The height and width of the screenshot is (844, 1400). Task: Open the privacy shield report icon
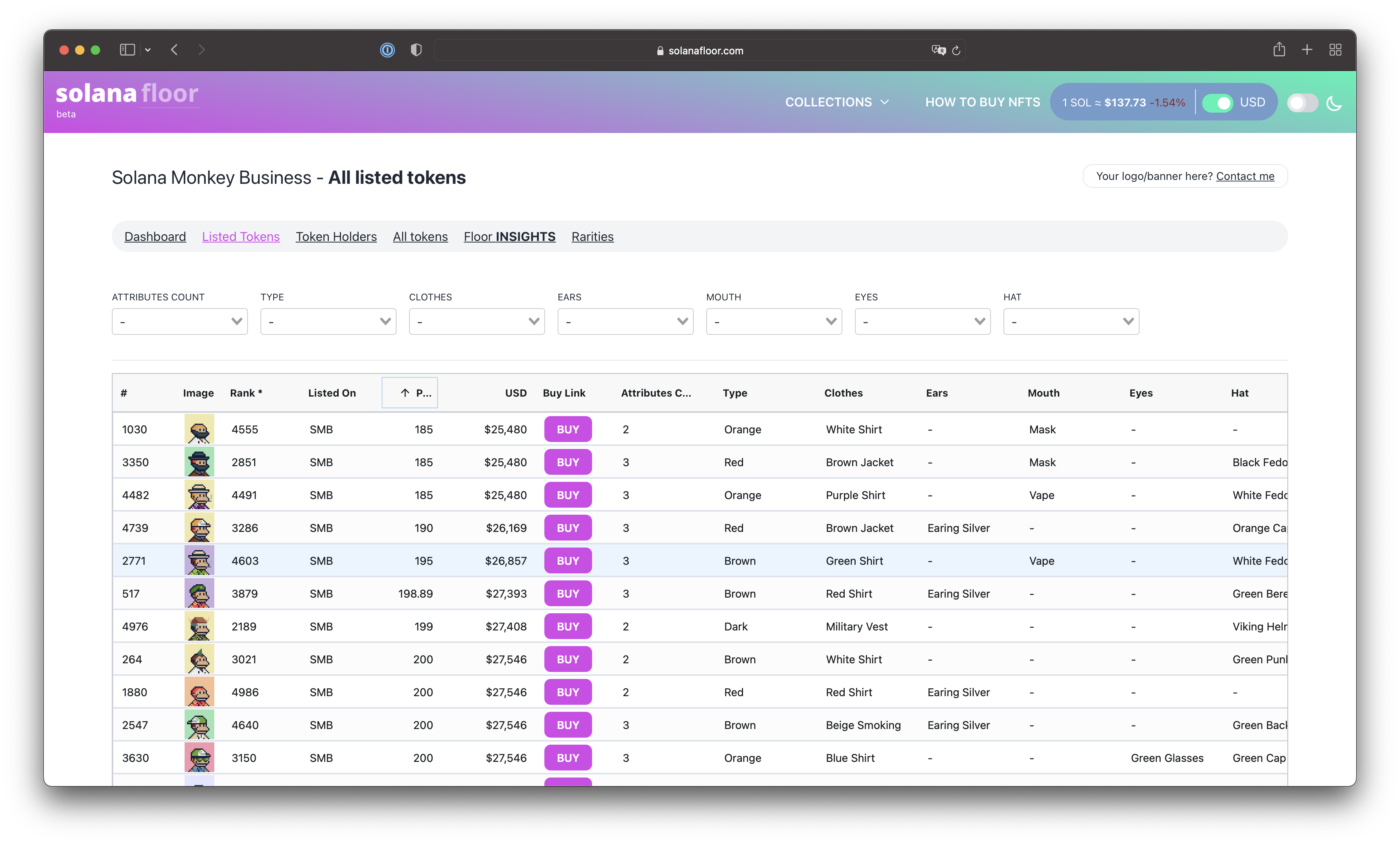click(x=416, y=50)
